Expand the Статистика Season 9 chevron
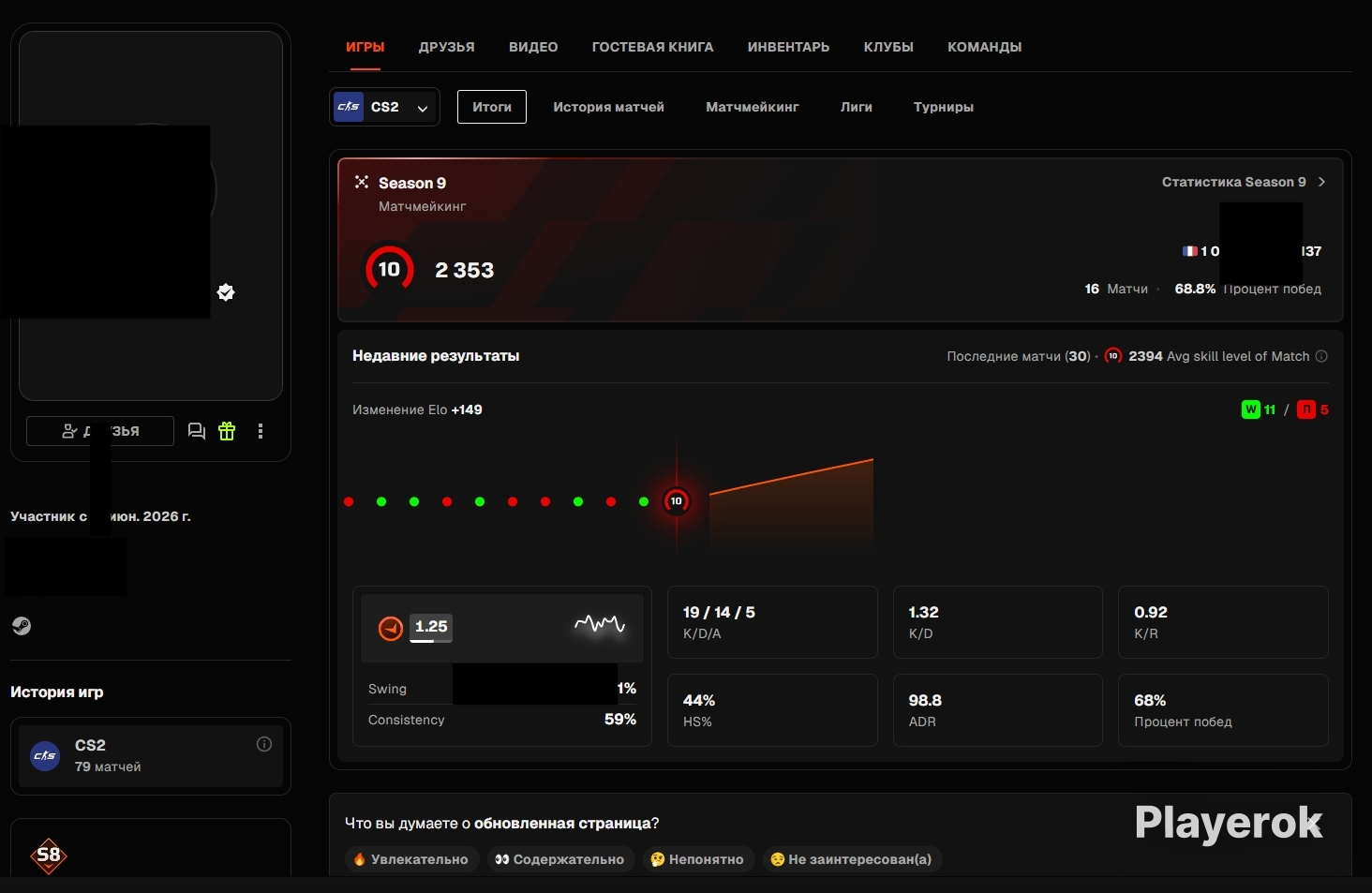The image size is (1372, 893). click(x=1321, y=182)
